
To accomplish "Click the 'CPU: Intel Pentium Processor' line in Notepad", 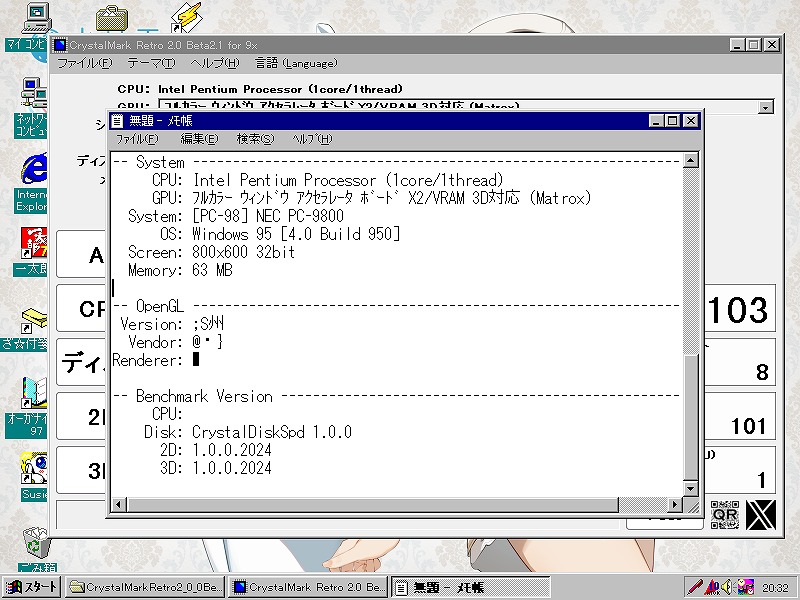I will point(328,180).
